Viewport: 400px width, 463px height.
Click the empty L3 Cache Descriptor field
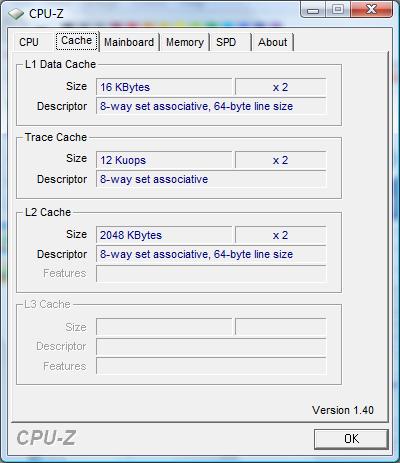point(211,347)
